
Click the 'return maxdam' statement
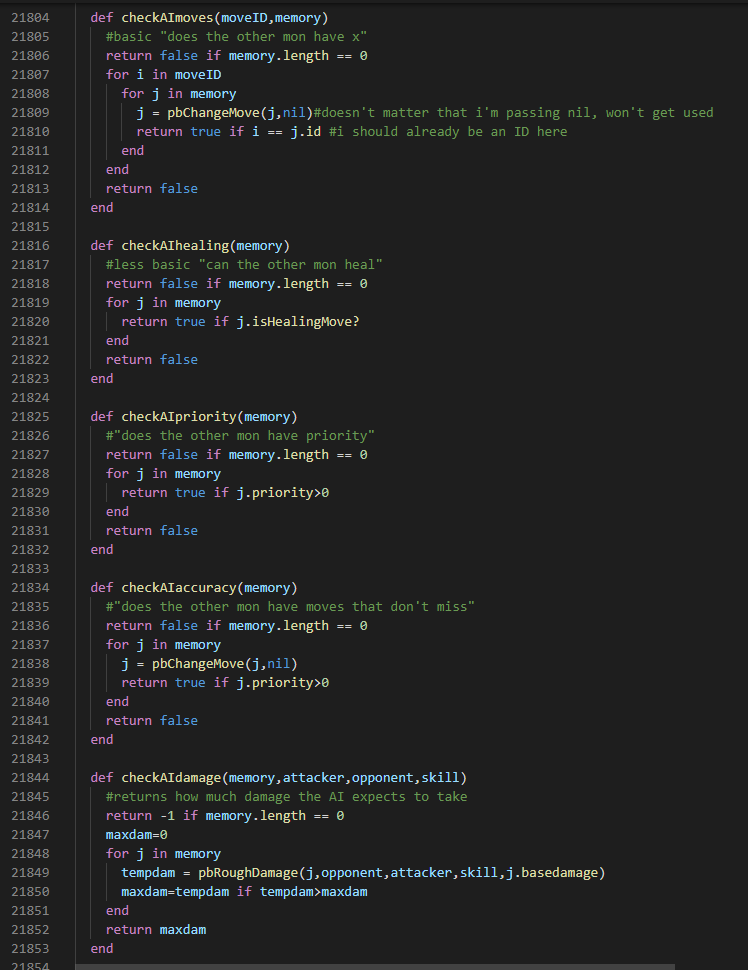point(156,930)
